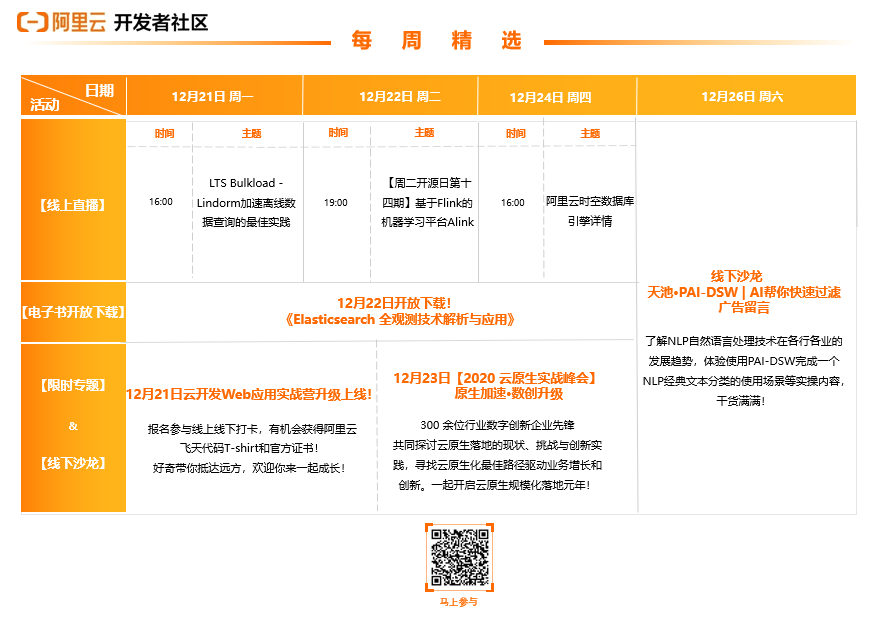
Task: Click the 原生加速•数创升级 subtitle
Action: tap(509, 394)
